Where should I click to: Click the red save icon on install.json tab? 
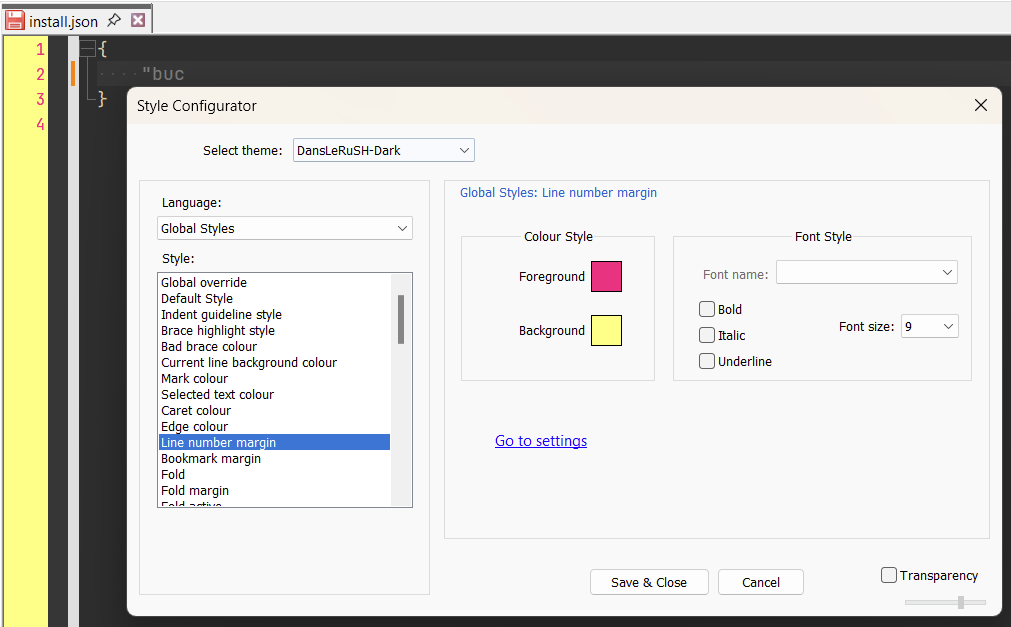[x=15, y=21]
